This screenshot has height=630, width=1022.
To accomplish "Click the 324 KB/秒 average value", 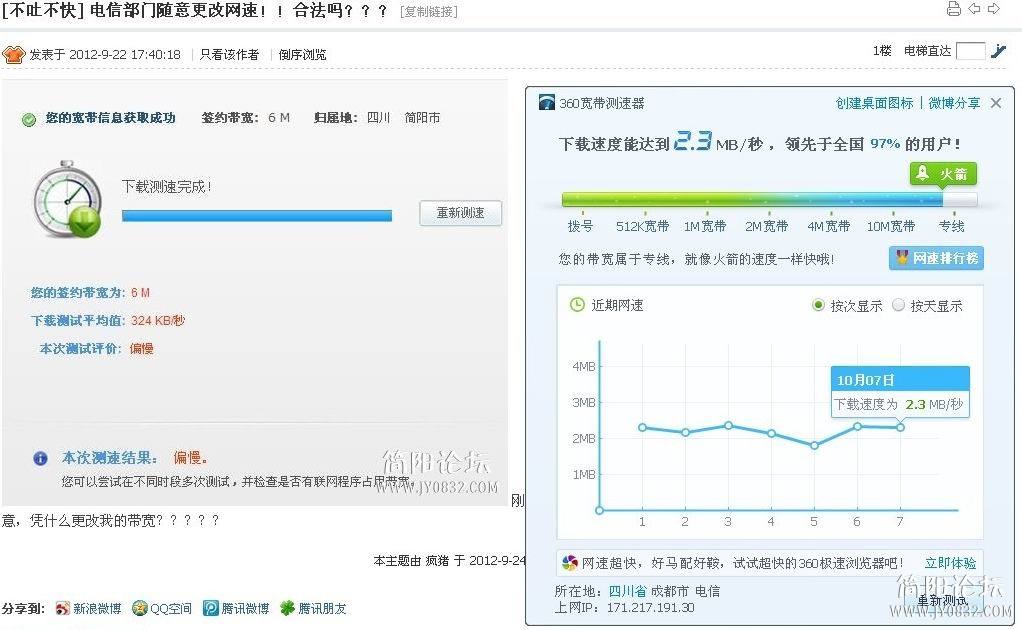I will click(158, 321).
